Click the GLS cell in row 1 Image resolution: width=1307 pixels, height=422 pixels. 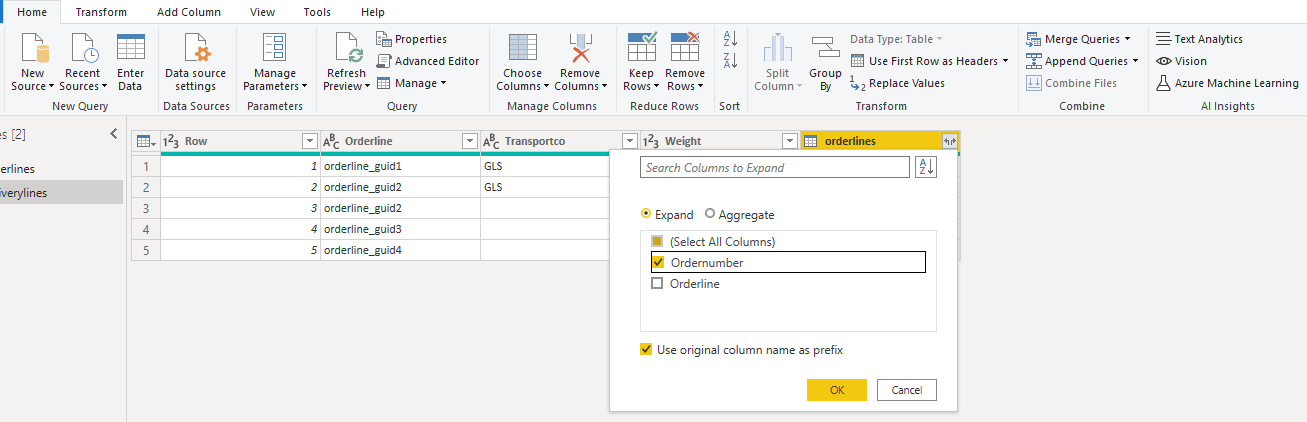click(545, 166)
